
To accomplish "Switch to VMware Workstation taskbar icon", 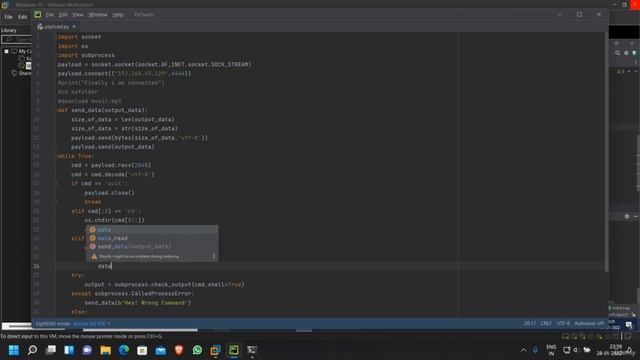I will pos(216,350).
